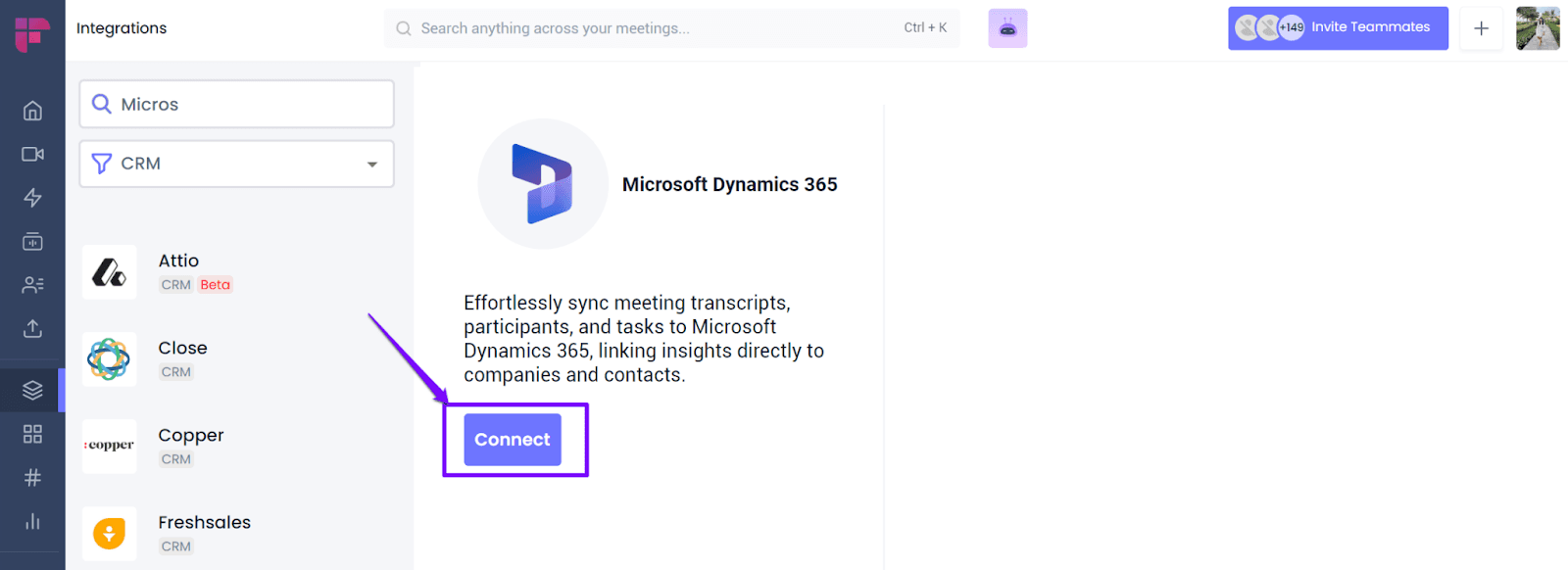Viewport: 1568px width, 570px height.
Task: Click the Microsoft Dynamics 365 logo
Action: 543,184
